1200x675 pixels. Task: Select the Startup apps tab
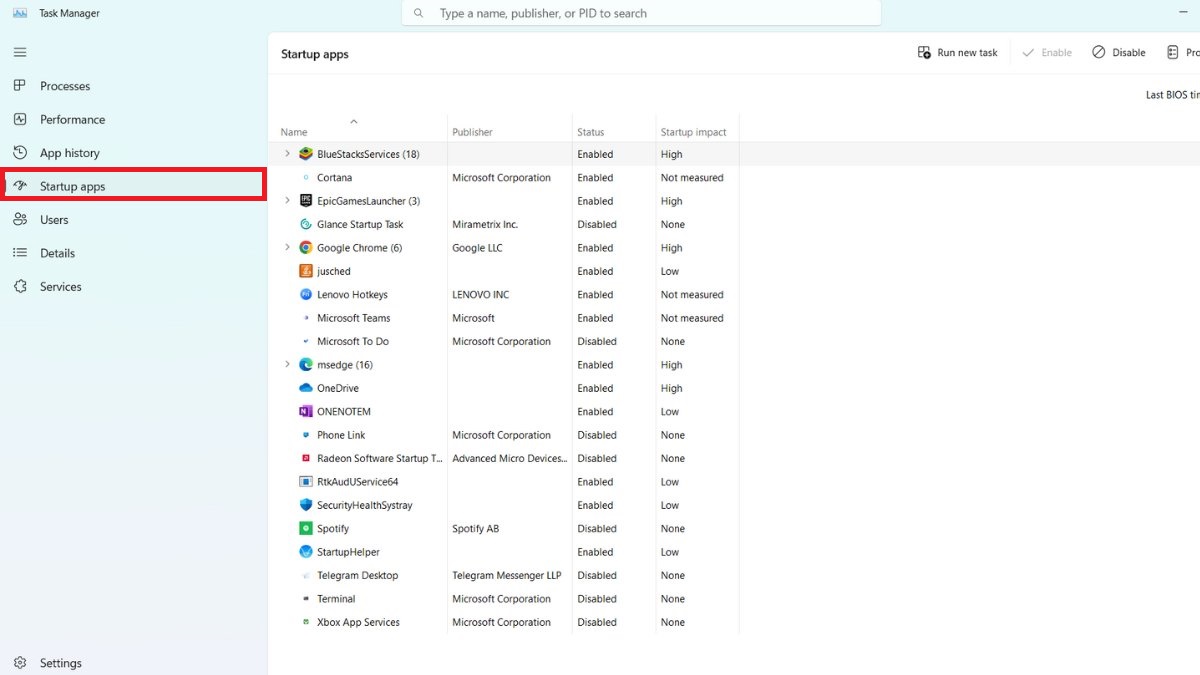(72, 186)
